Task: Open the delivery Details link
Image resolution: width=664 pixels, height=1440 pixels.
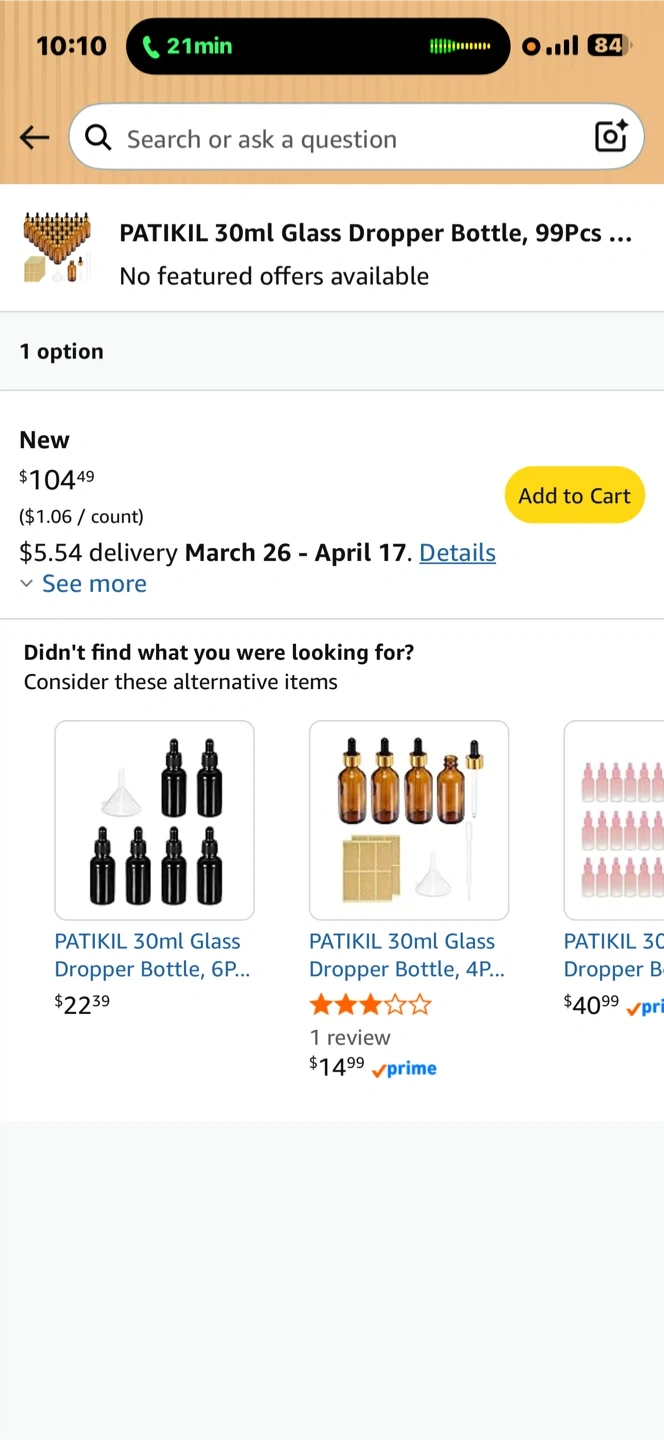Action: 457,553
